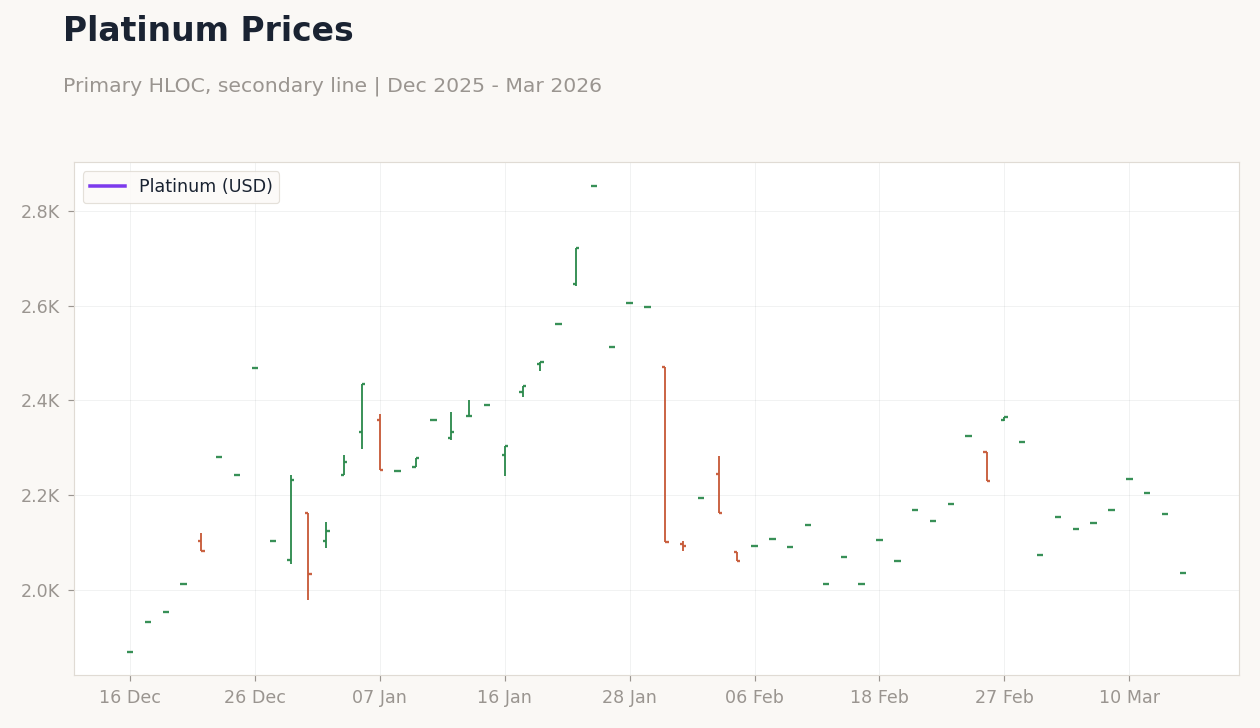1260x728 pixels.
Task: Click the green tick at 28 Jan near 2.6K
Action: 630,303
